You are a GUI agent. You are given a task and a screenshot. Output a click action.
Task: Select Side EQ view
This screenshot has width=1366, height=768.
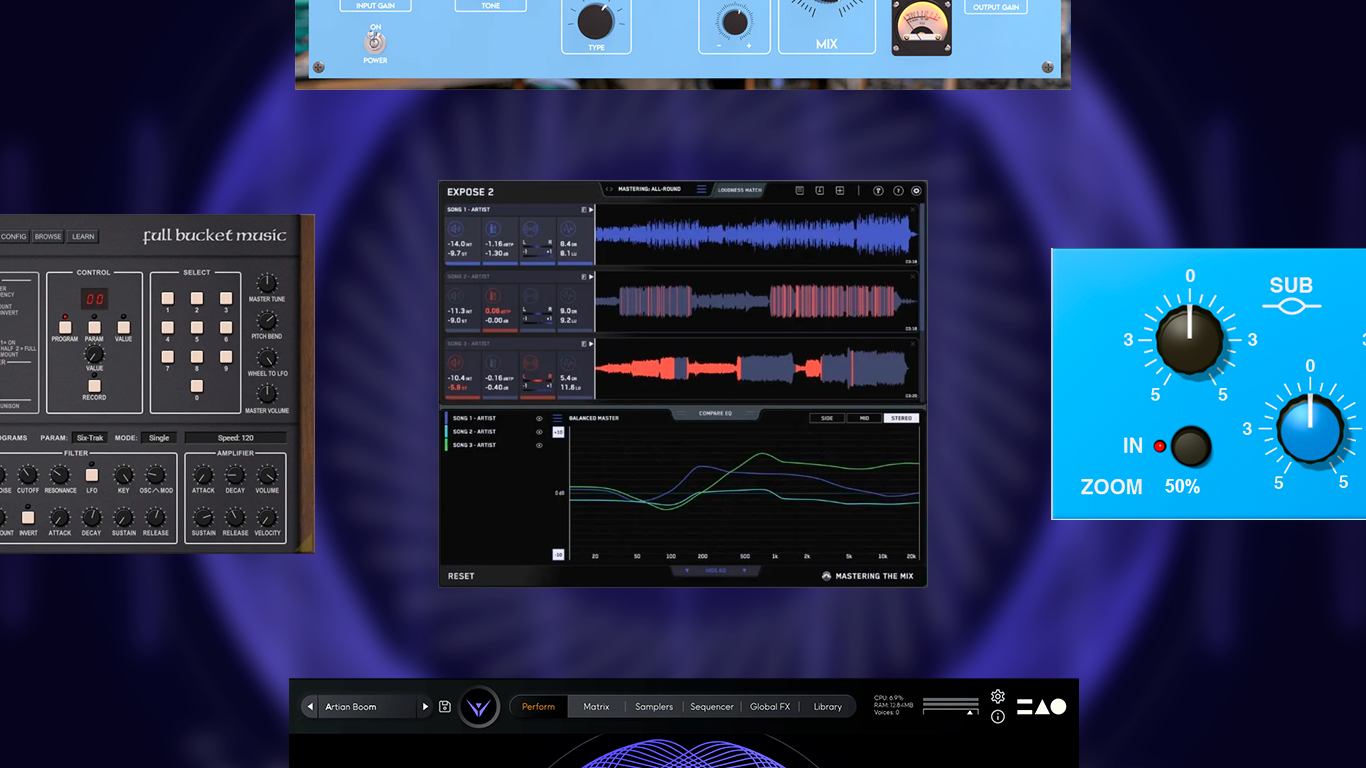click(827, 418)
